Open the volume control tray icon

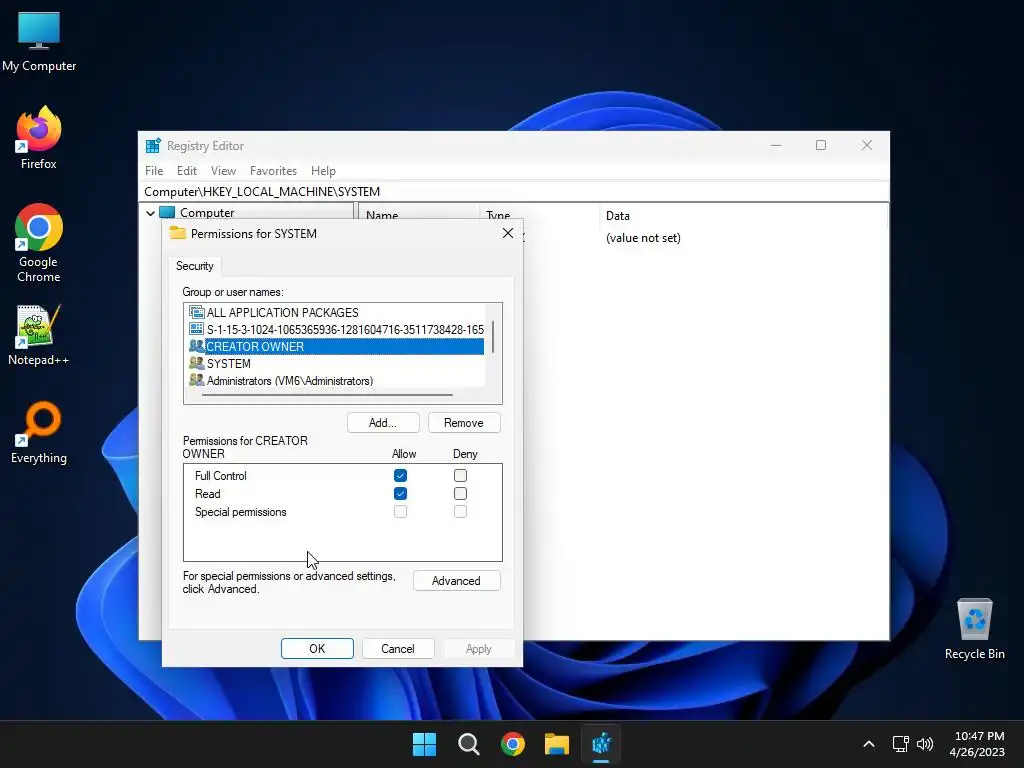(x=925, y=744)
